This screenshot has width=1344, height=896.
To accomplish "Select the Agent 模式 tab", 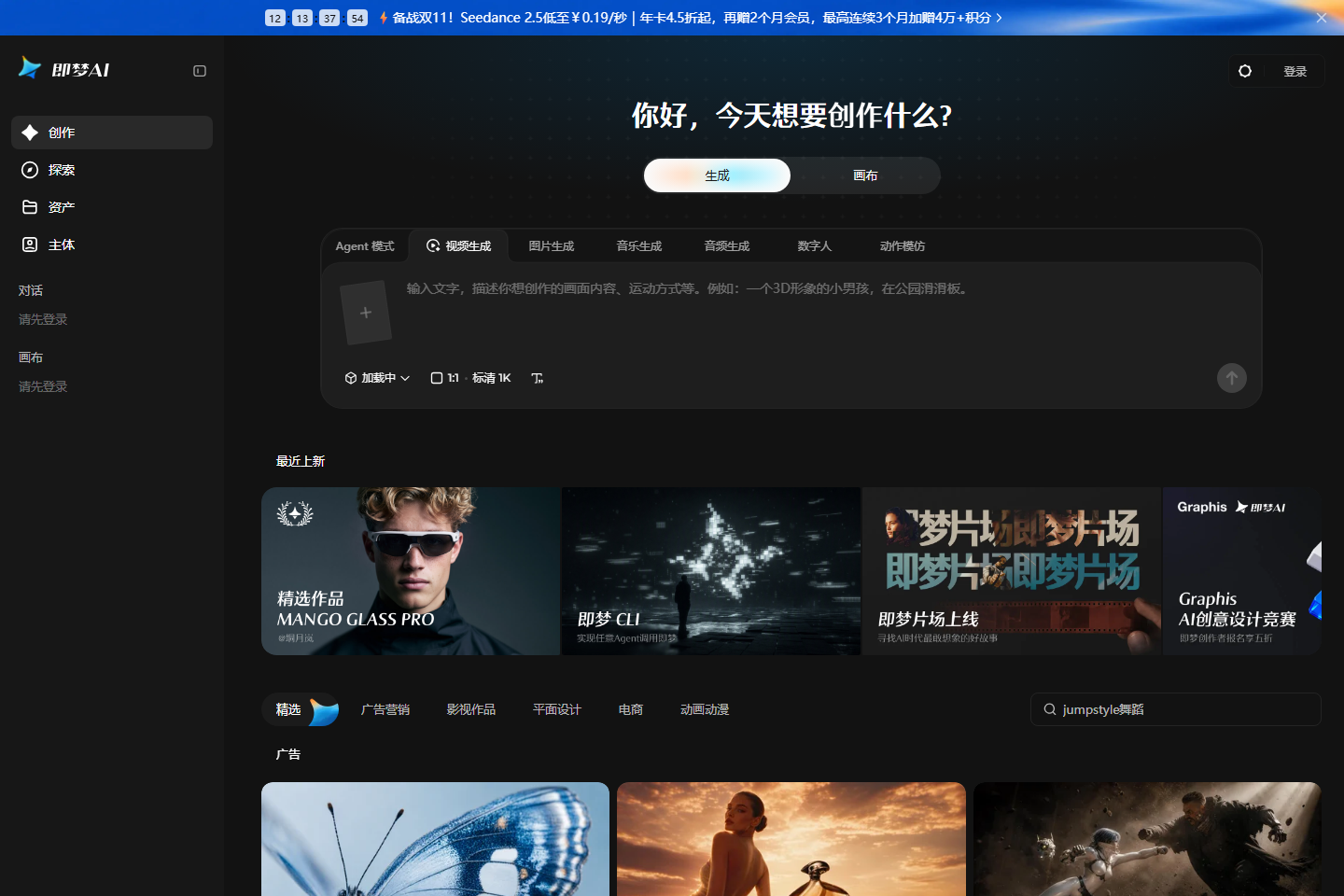I will [x=365, y=246].
